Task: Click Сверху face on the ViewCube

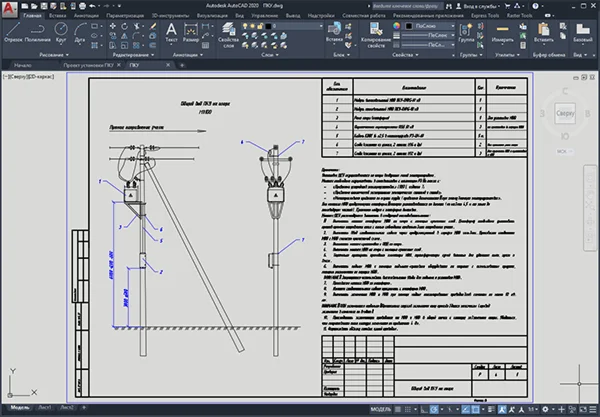Action: (x=565, y=113)
